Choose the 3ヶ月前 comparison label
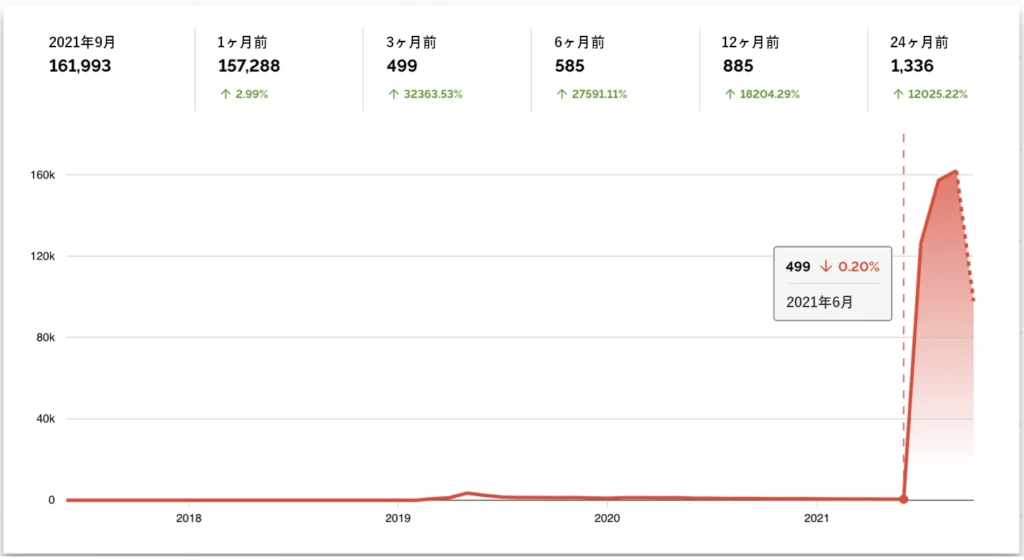 (x=411, y=43)
